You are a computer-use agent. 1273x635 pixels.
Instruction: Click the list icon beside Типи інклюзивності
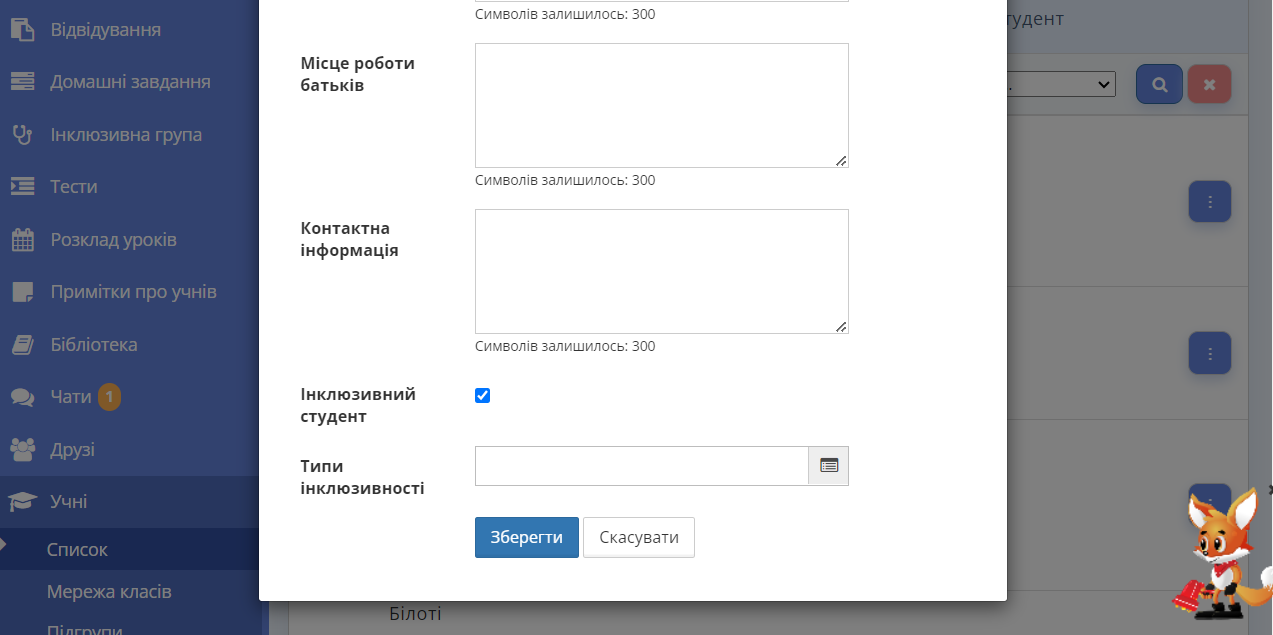pos(828,466)
